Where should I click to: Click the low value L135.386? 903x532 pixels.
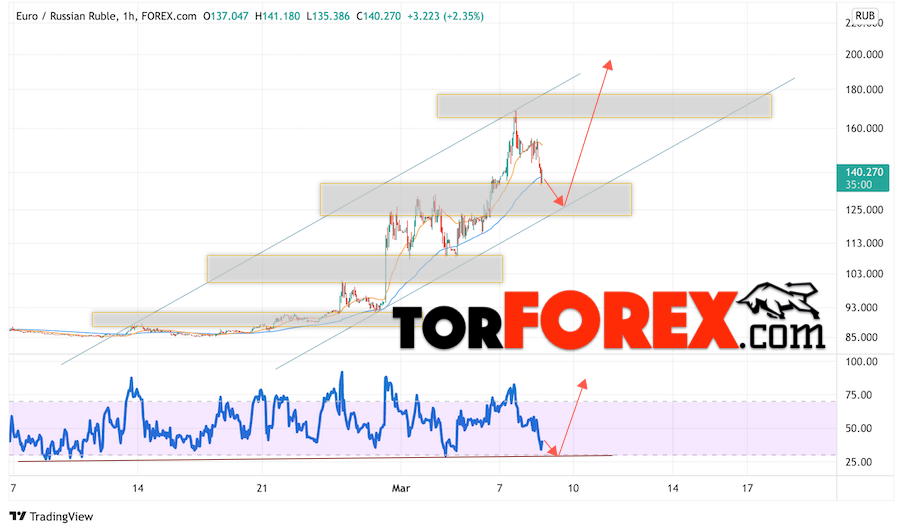(x=328, y=16)
